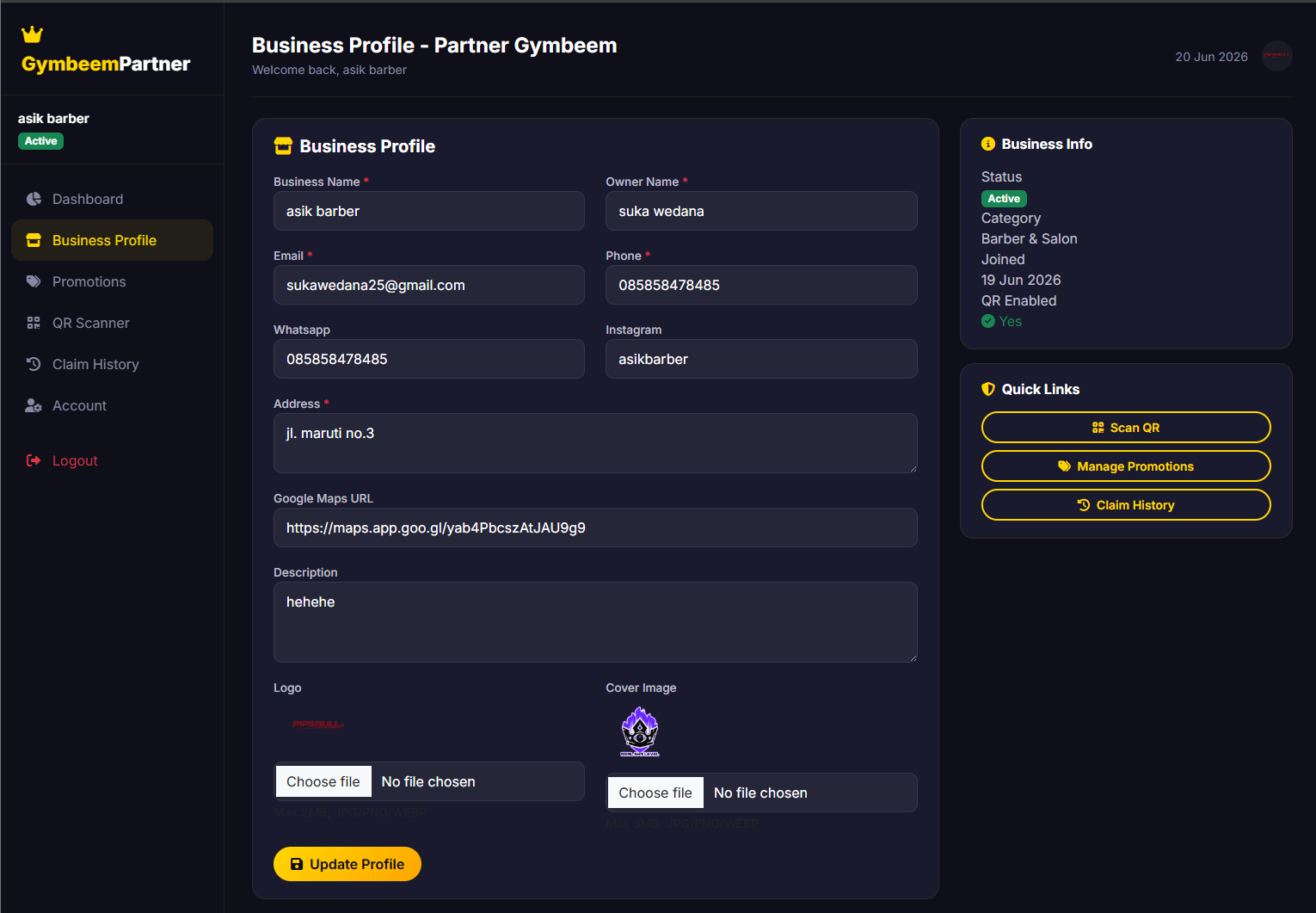View Claim History from sidebar

click(112, 364)
